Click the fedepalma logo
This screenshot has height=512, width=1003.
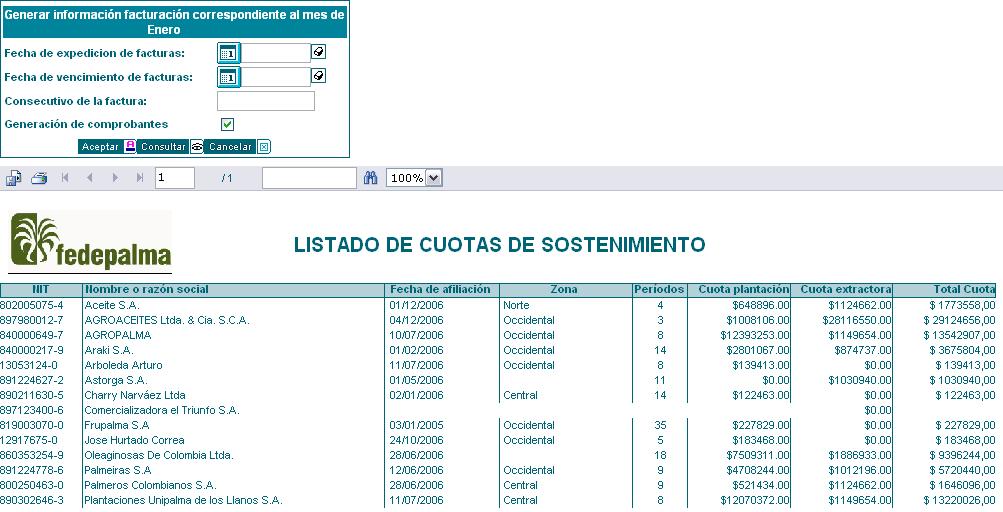(90, 242)
